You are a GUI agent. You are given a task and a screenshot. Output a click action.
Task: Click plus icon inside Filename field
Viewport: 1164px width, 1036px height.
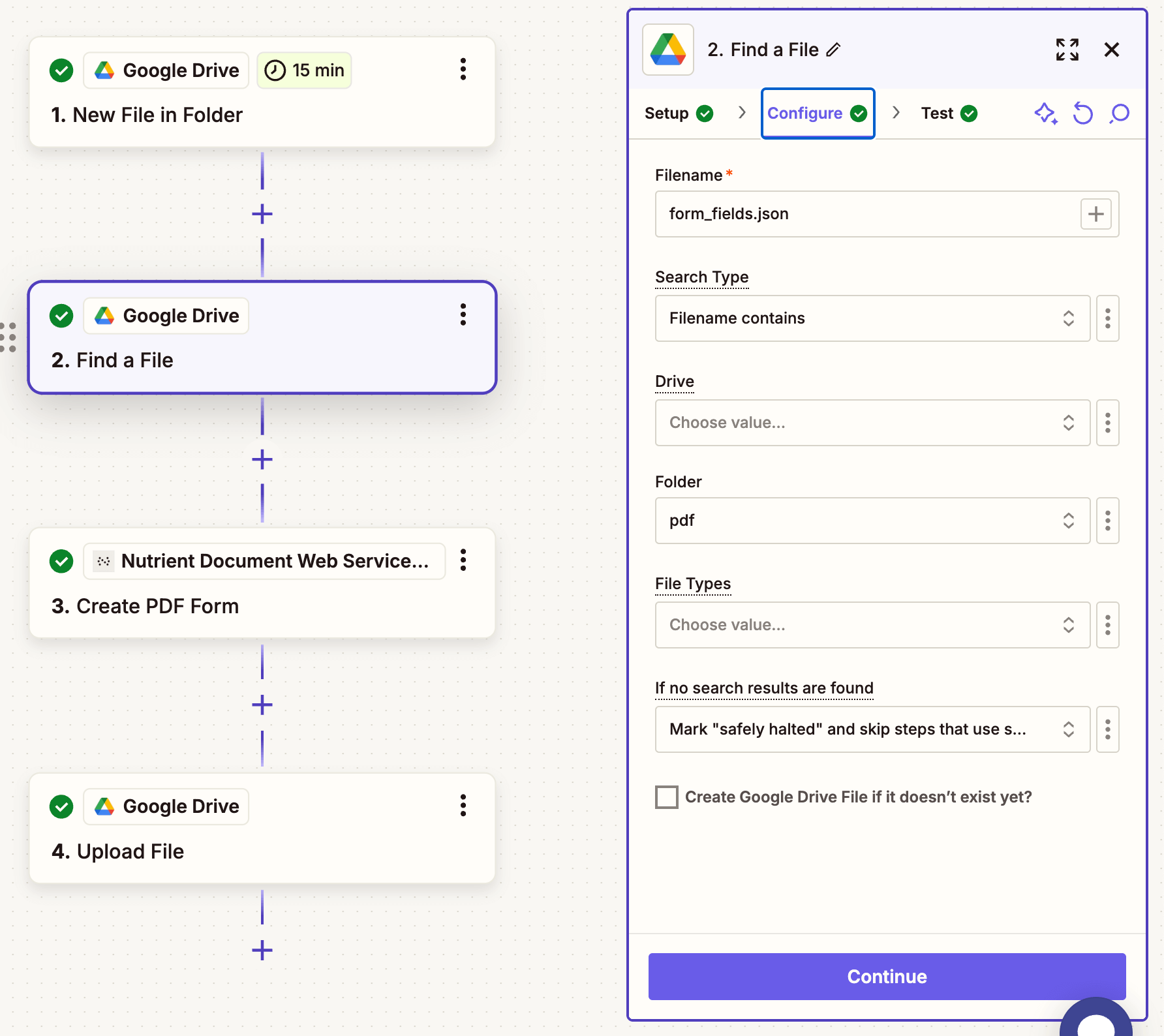(x=1095, y=214)
